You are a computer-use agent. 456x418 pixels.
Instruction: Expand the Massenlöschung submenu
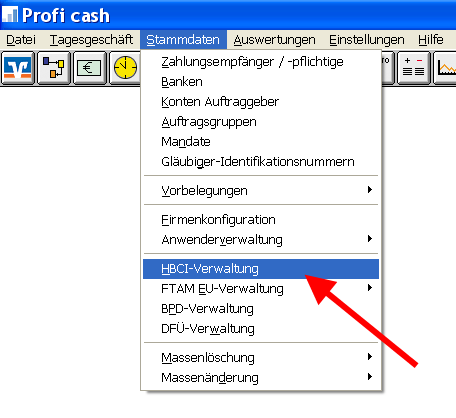261,358
